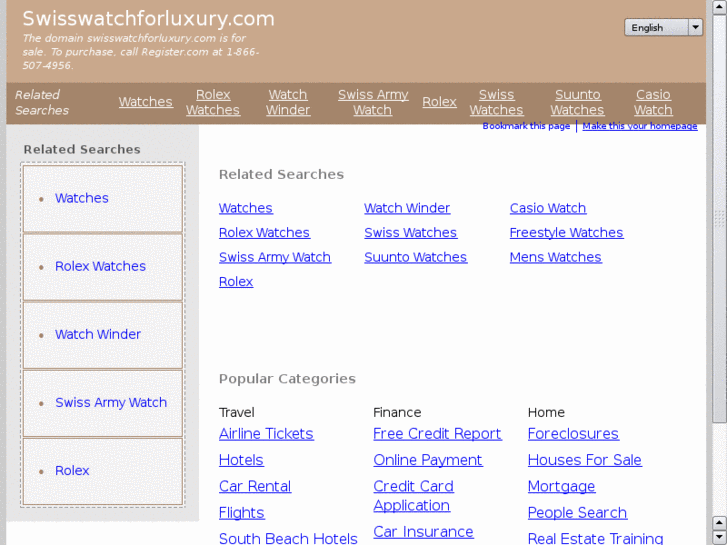Screen dimensions: 727x545
Task: Open Watches in the brown navigation bar
Action: click(146, 102)
